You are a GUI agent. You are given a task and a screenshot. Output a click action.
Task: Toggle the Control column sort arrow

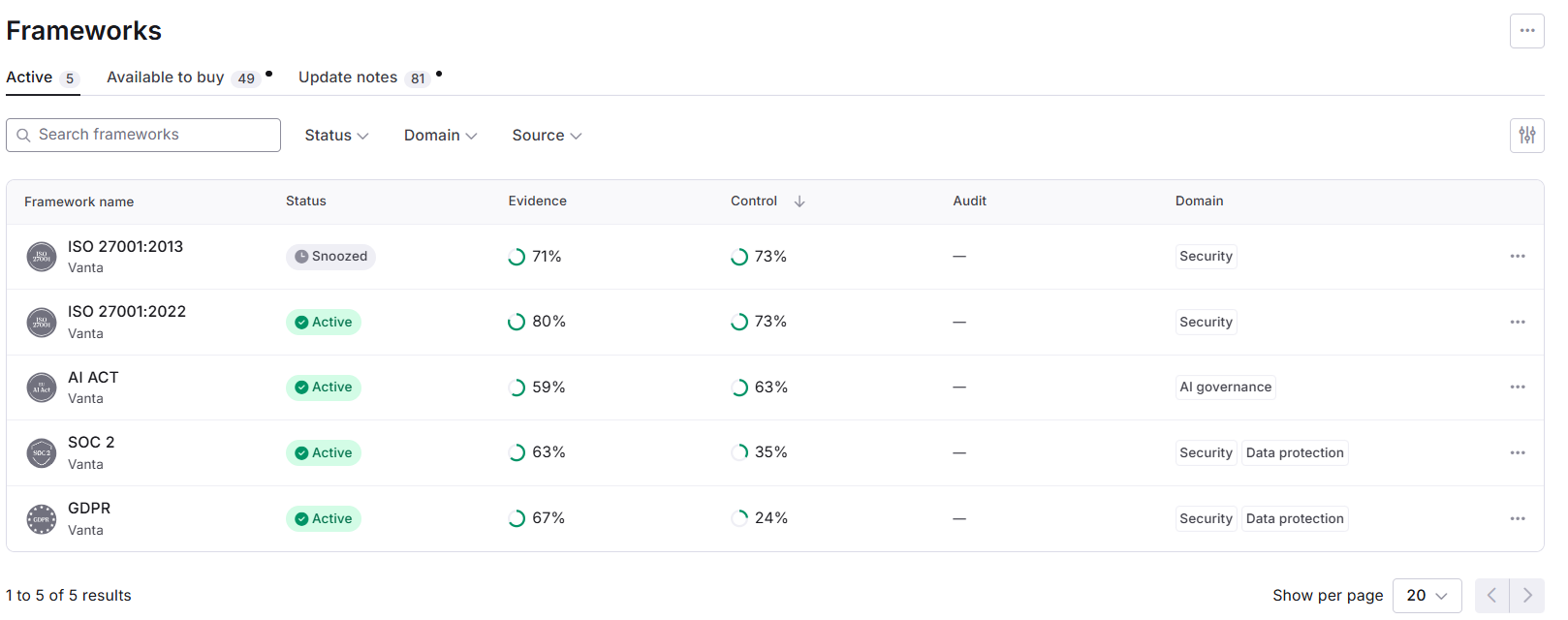800,201
